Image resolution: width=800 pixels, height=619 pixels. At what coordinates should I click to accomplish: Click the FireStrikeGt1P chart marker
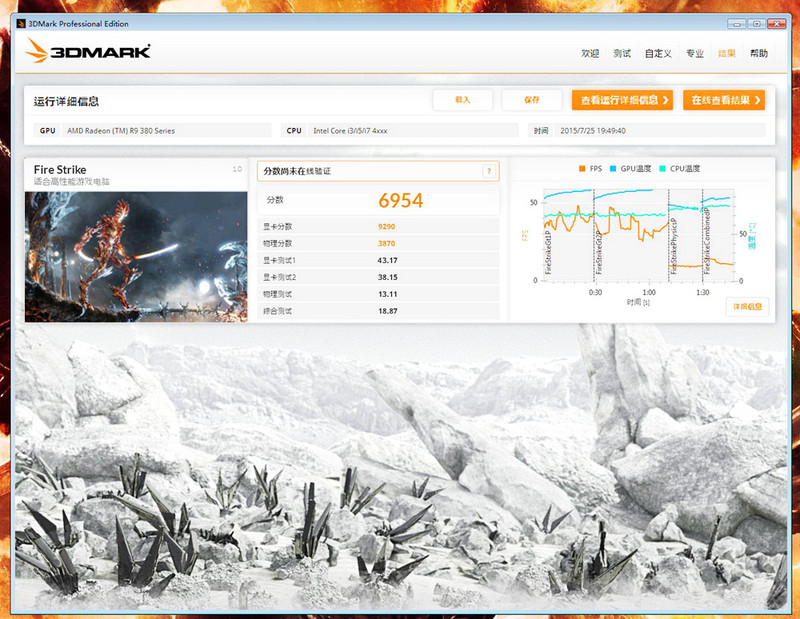549,252
